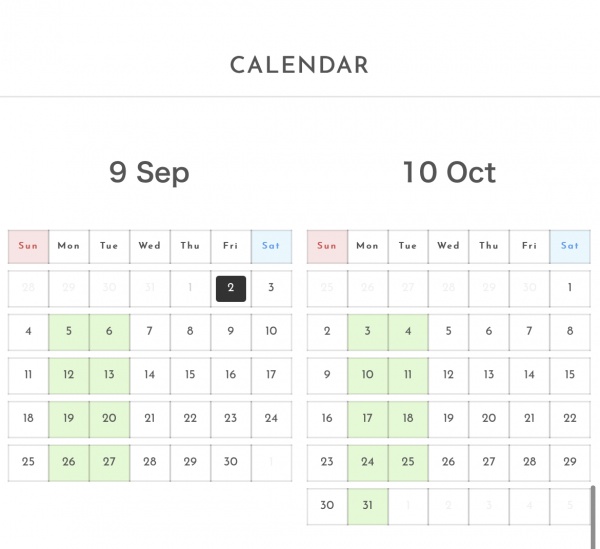Click the October Sun column header
Image resolution: width=600 pixels, height=549 pixels.
tap(327, 246)
